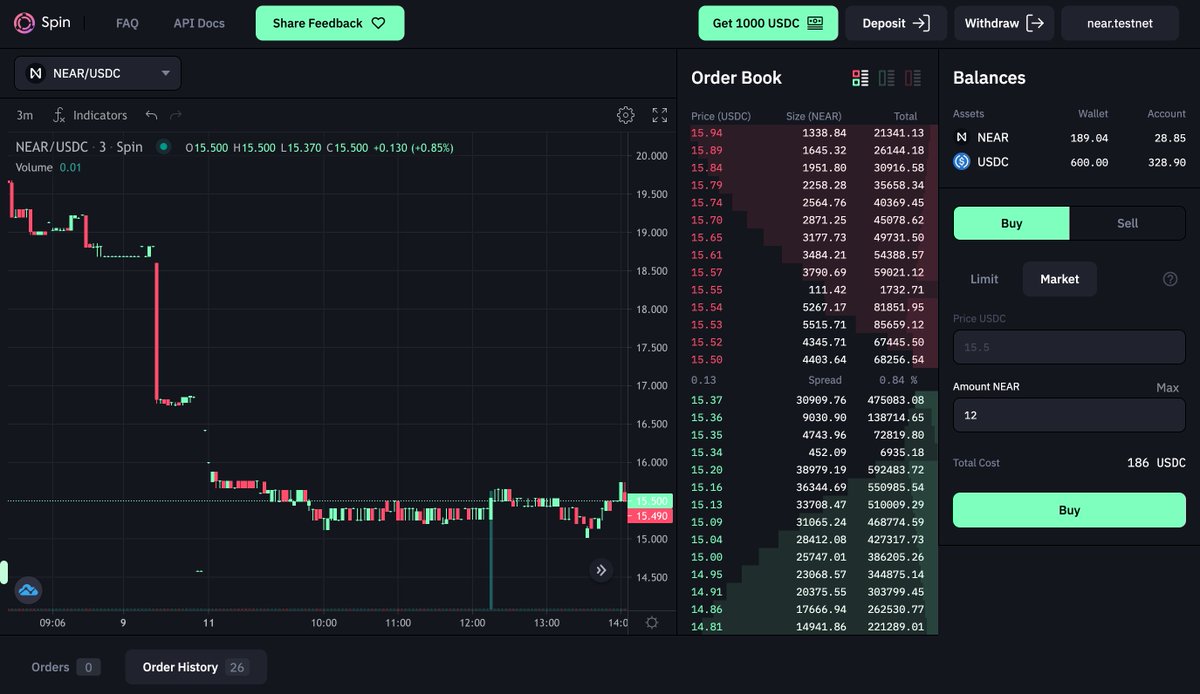Show bids-only order book view icon

886,78
